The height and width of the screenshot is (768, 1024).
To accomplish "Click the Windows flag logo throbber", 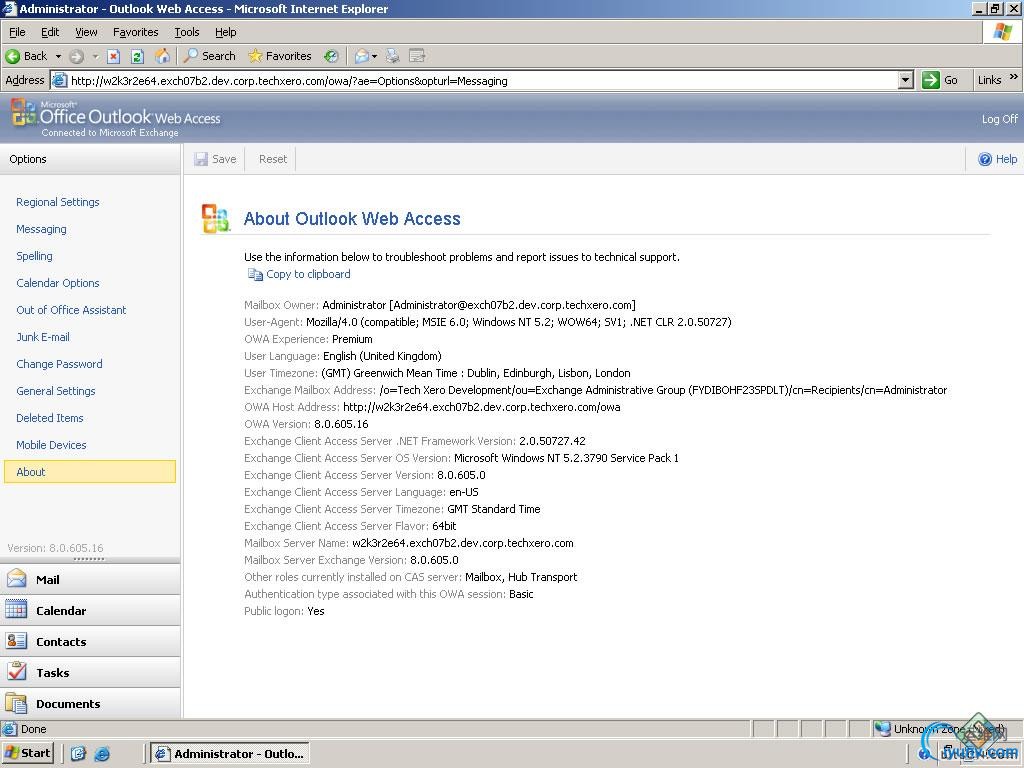I will point(1002,31).
